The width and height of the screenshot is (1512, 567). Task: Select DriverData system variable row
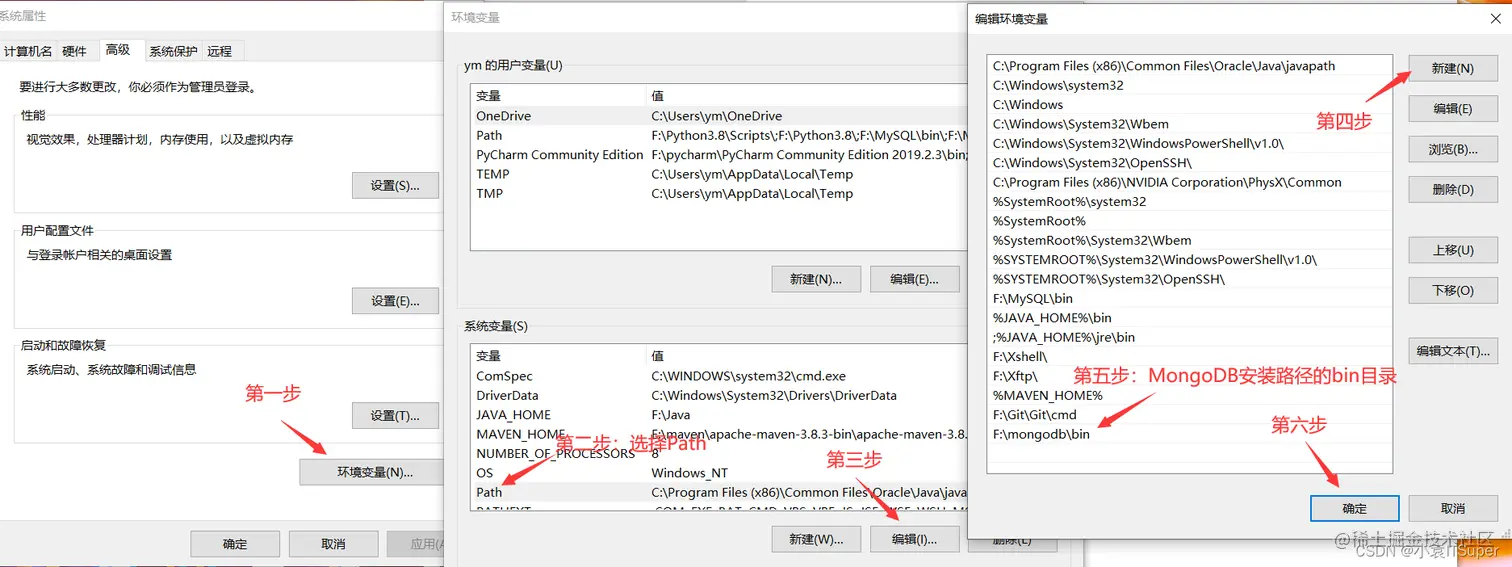[x=719, y=395]
